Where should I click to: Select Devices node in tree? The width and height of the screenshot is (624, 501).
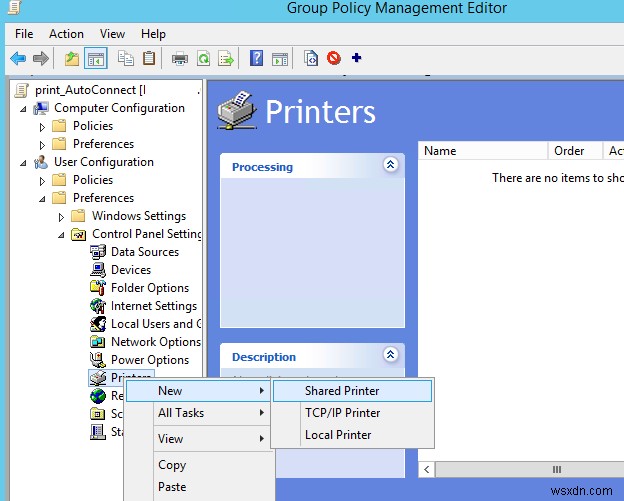131,270
